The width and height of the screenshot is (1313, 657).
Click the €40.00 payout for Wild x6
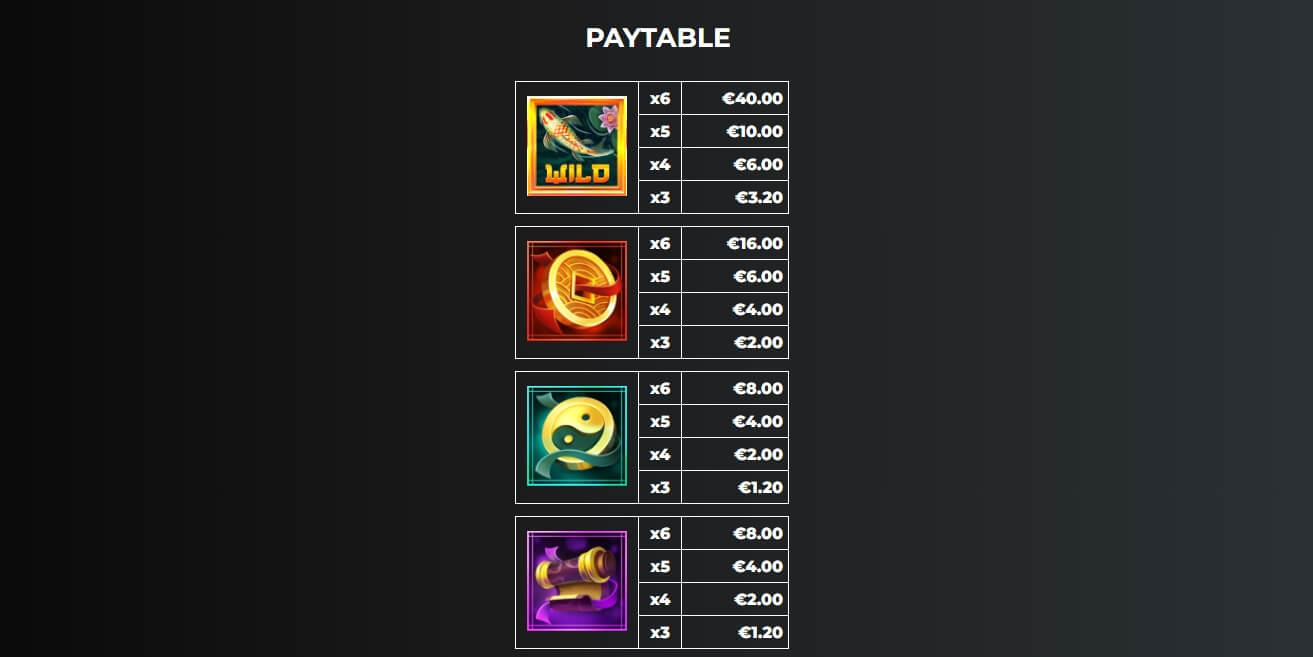coord(752,98)
